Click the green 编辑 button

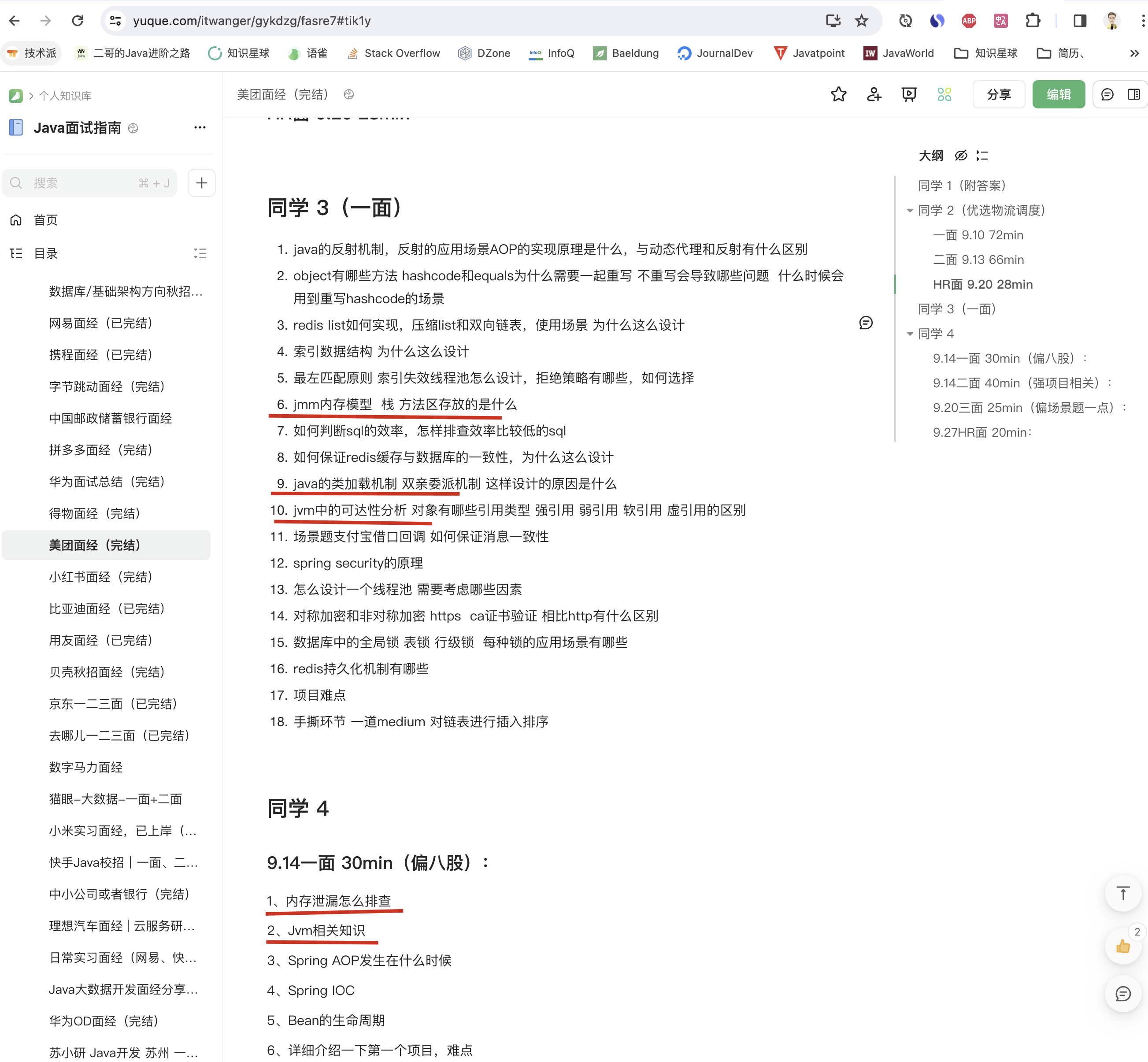coord(1058,94)
